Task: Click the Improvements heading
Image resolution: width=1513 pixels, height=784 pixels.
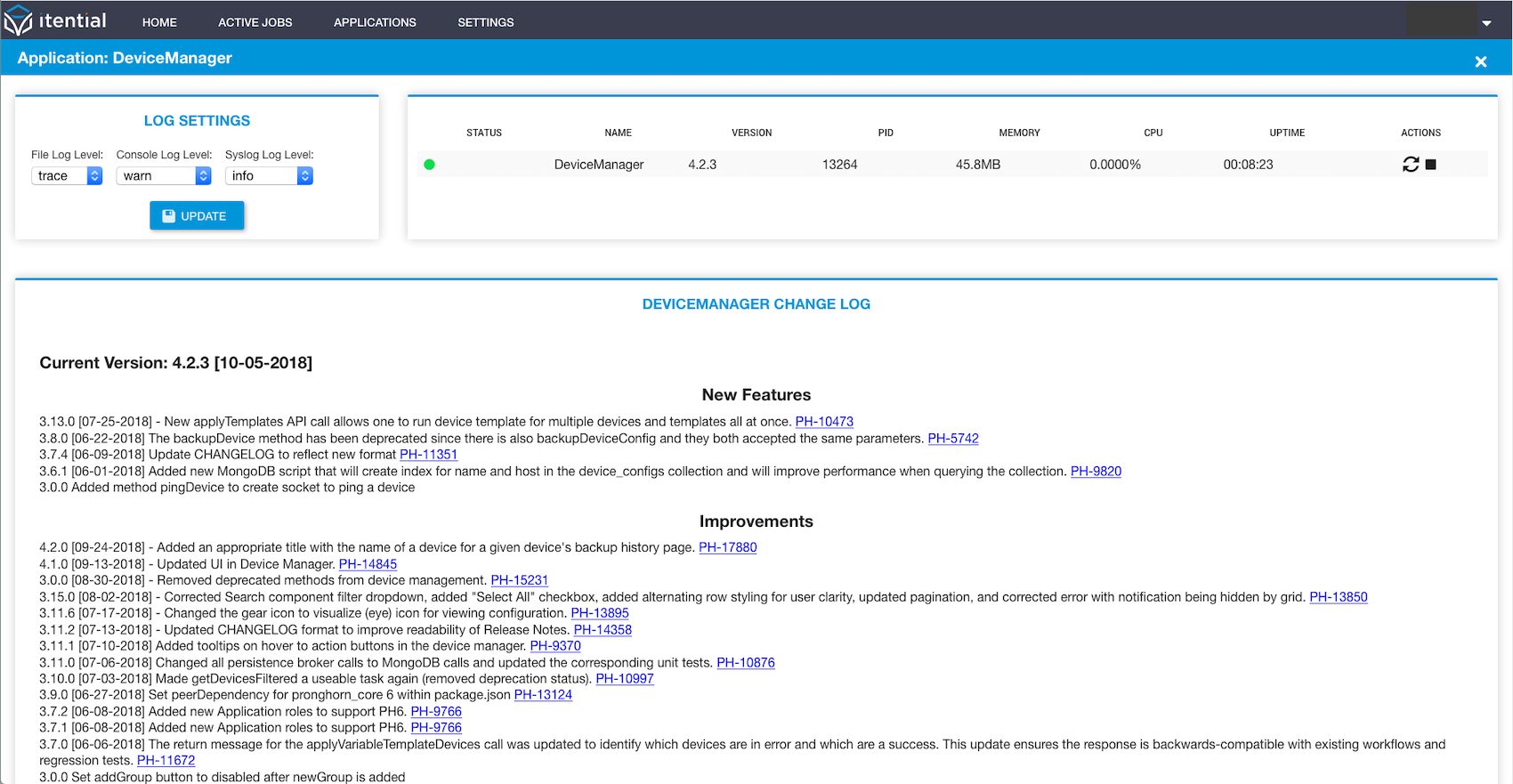Action: click(x=756, y=521)
